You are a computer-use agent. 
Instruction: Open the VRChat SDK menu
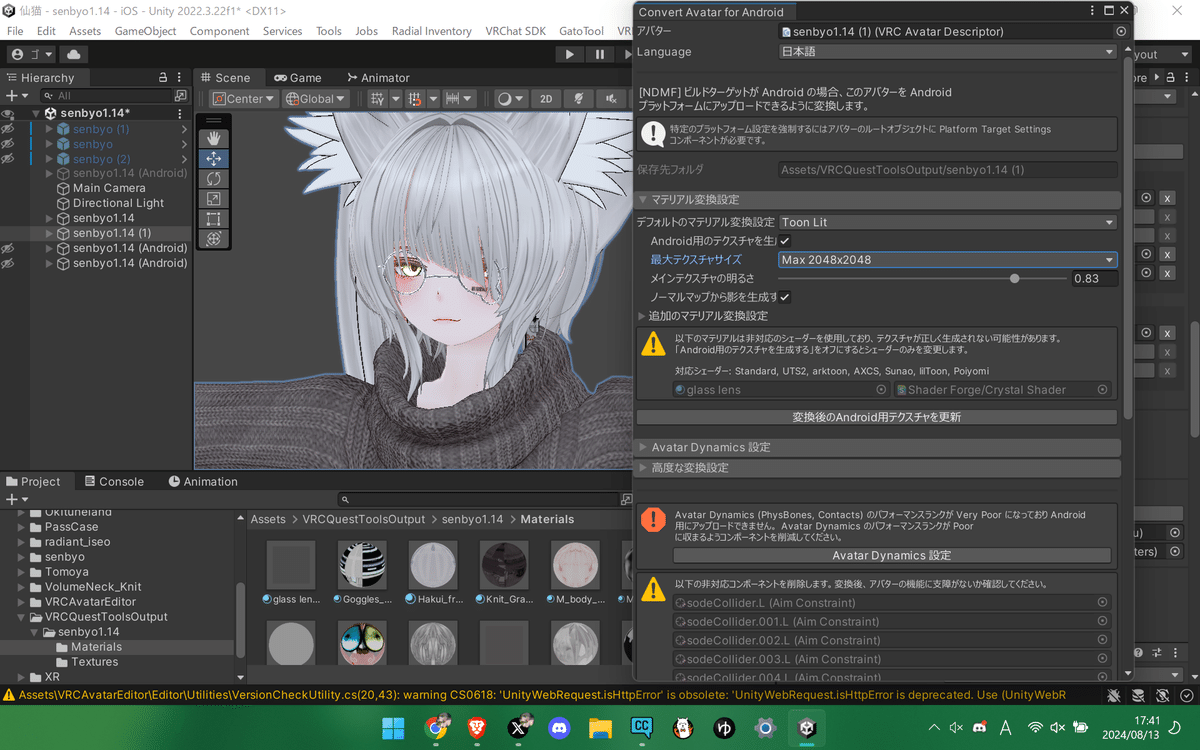[x=515, y=31]
